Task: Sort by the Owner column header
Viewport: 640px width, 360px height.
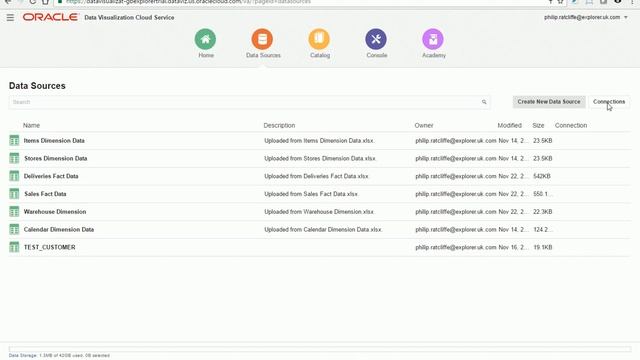Action: pyautogui.click(x=424, y=125)
